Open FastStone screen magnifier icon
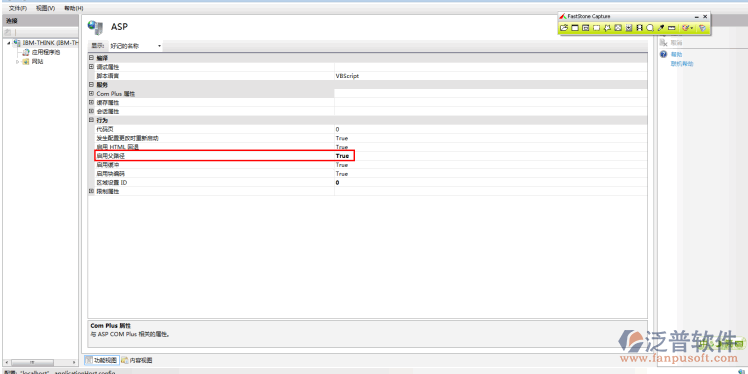 coord(650,28)
